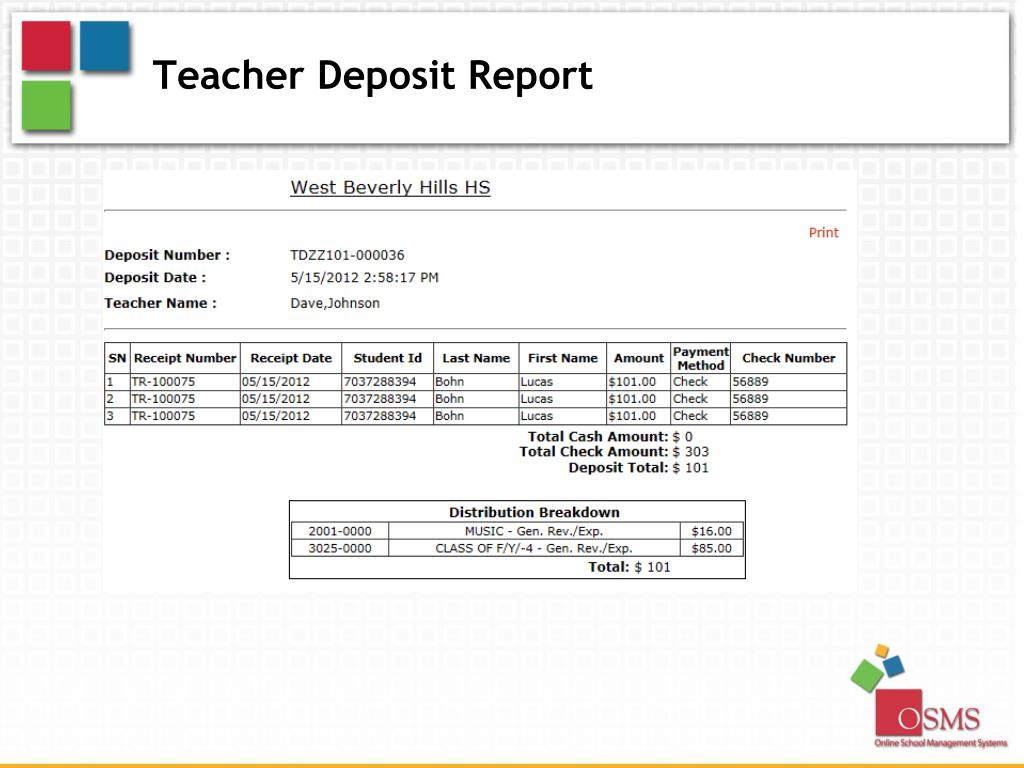
Task: Click the Last Name column header
Action: tap(476, 358)
